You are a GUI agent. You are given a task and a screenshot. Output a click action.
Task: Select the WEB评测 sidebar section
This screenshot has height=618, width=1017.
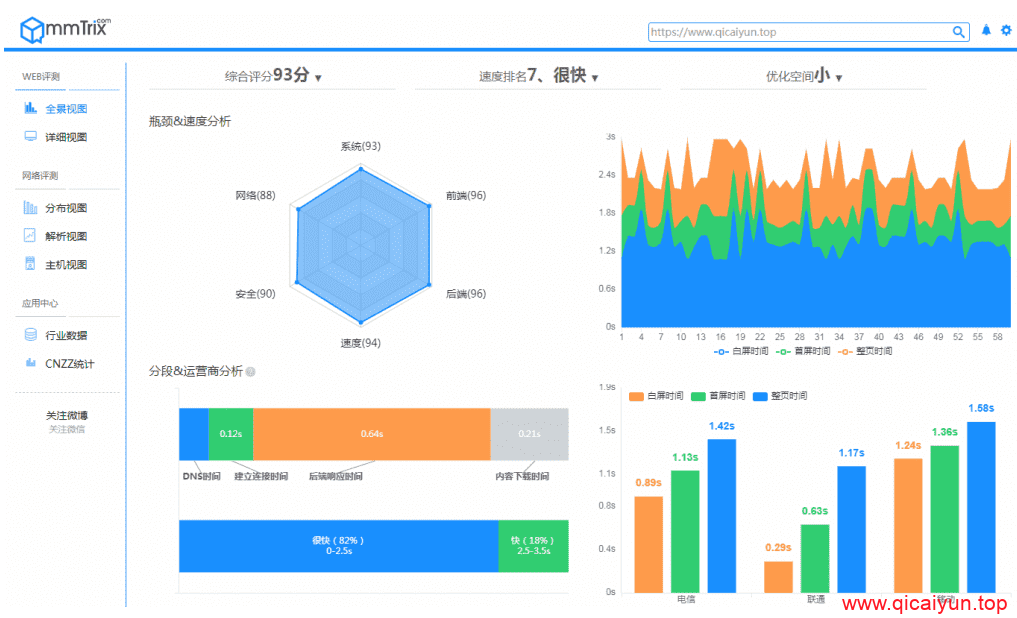[x=40, y=74]
